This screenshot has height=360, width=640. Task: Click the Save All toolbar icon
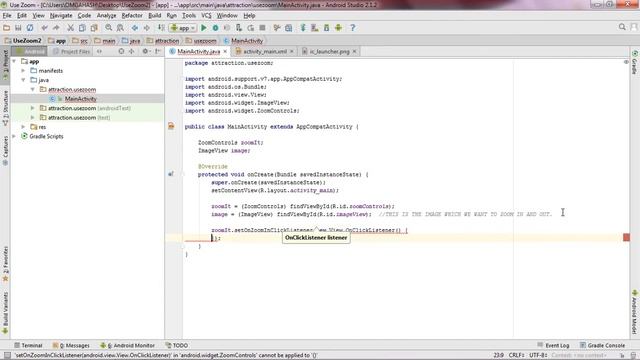click(x=18, y=28)
